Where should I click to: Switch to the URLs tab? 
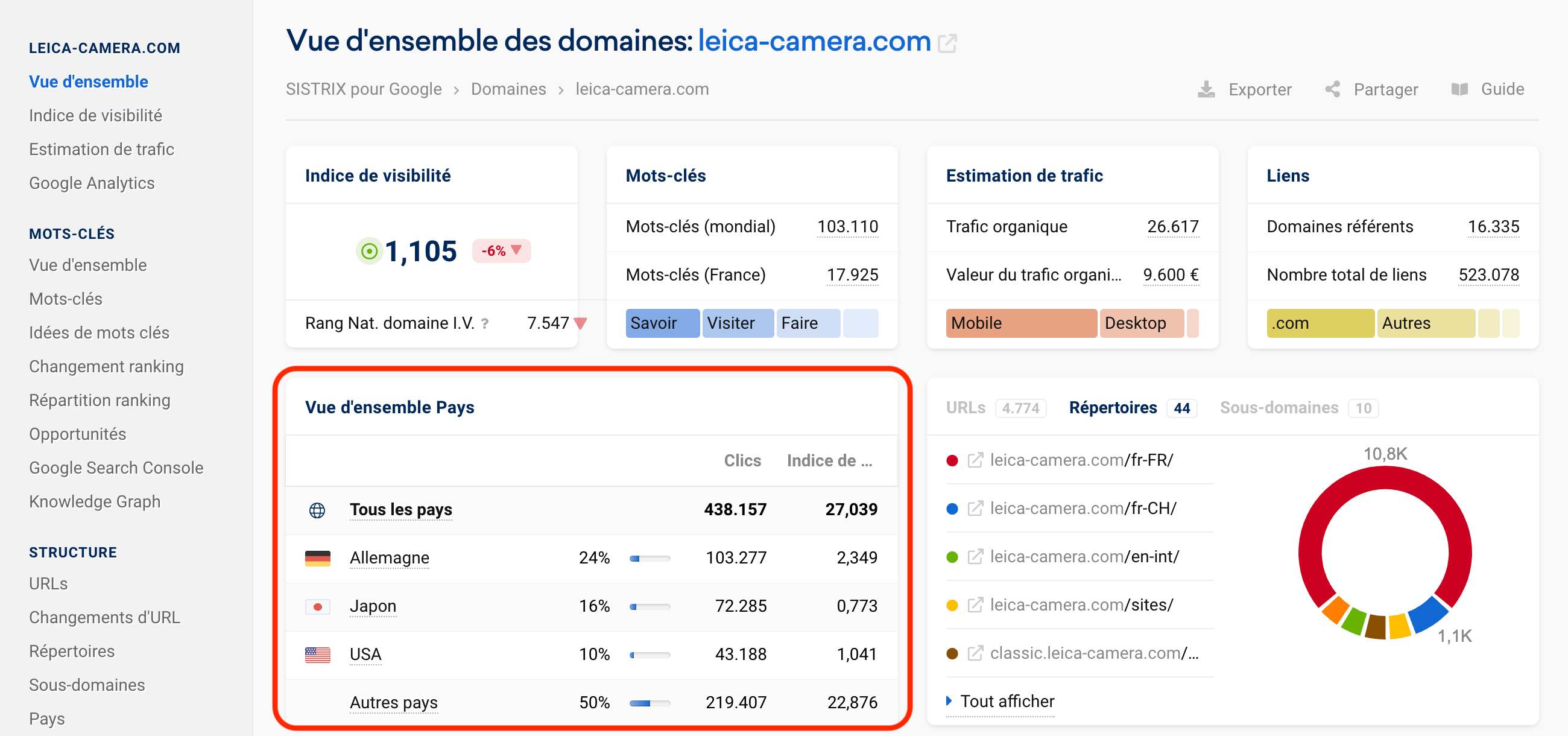click(x=996, y=408)
